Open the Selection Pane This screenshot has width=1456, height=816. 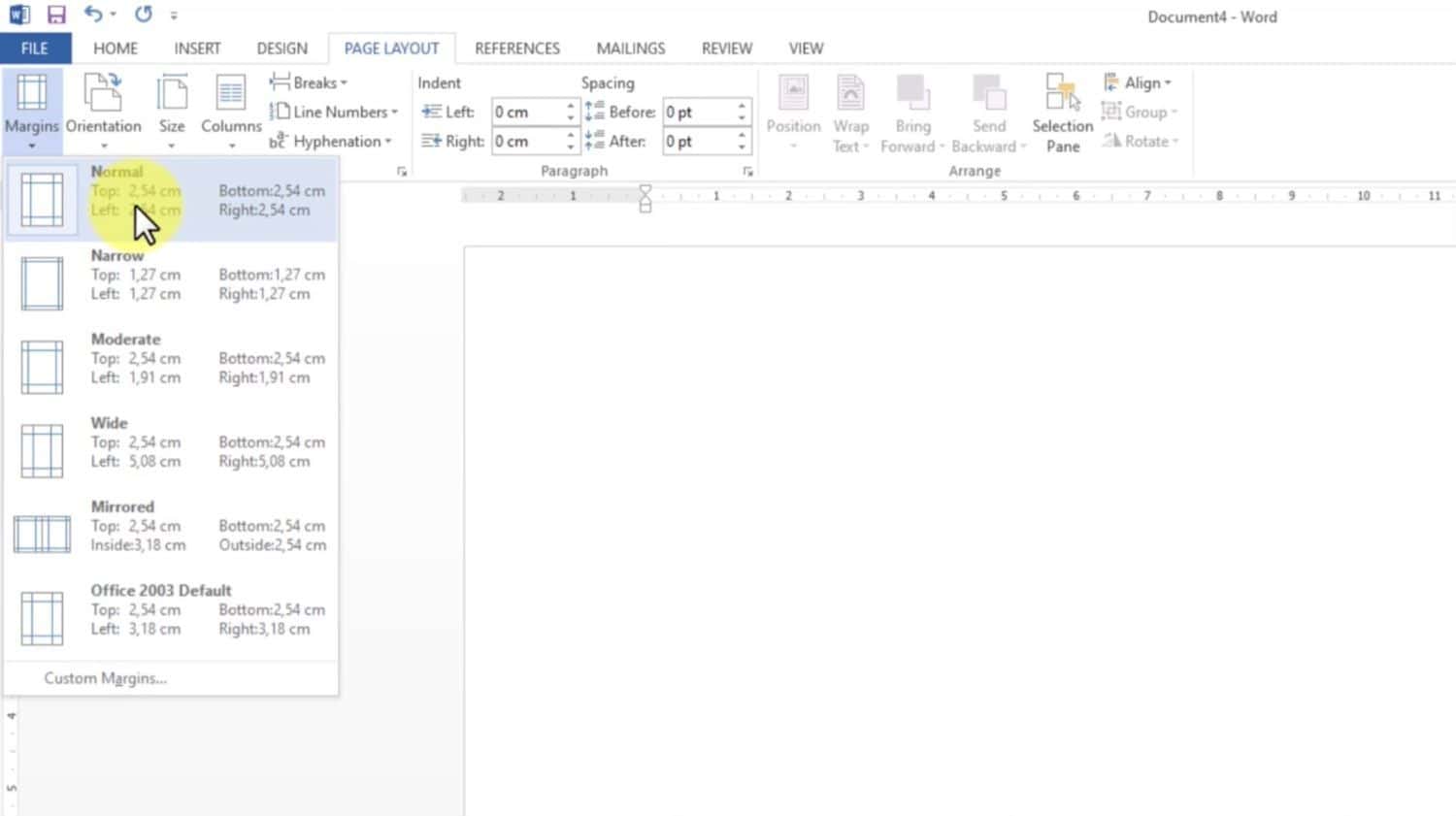[x=1062, y=112]
